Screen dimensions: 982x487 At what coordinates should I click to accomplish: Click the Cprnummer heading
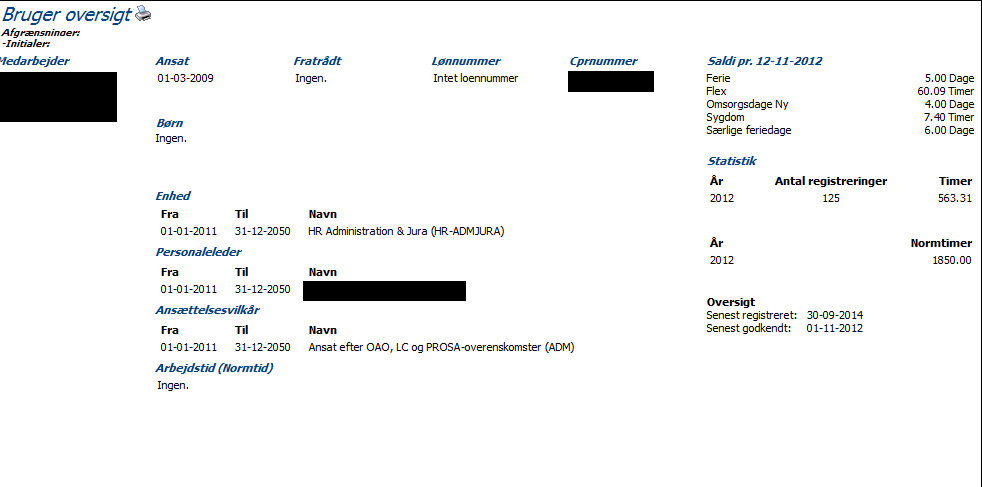pyautogui.click(x=603, y=61)
